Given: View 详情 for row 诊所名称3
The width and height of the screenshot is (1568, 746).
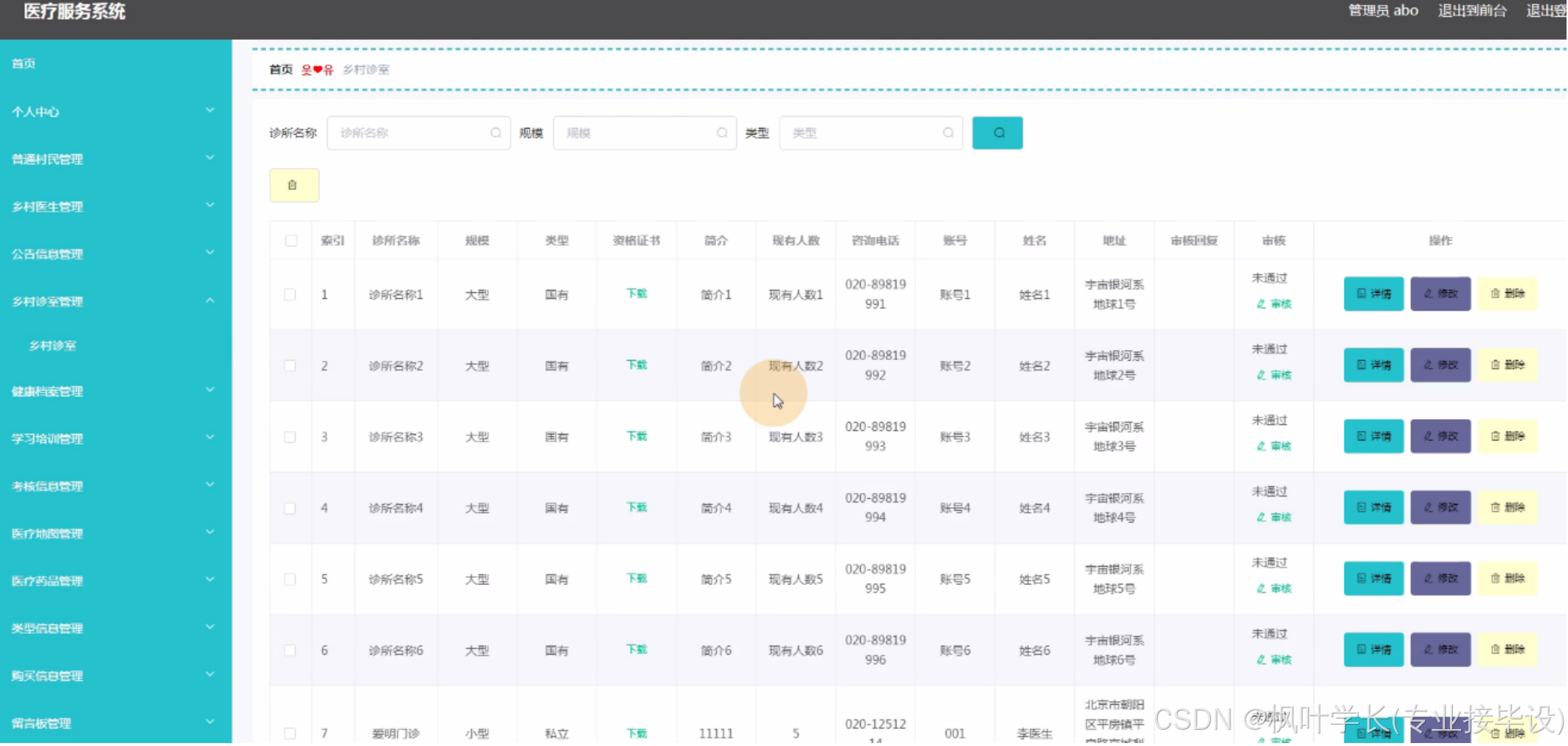Looking at the screenshot, I should click(x=1373, y=436).
